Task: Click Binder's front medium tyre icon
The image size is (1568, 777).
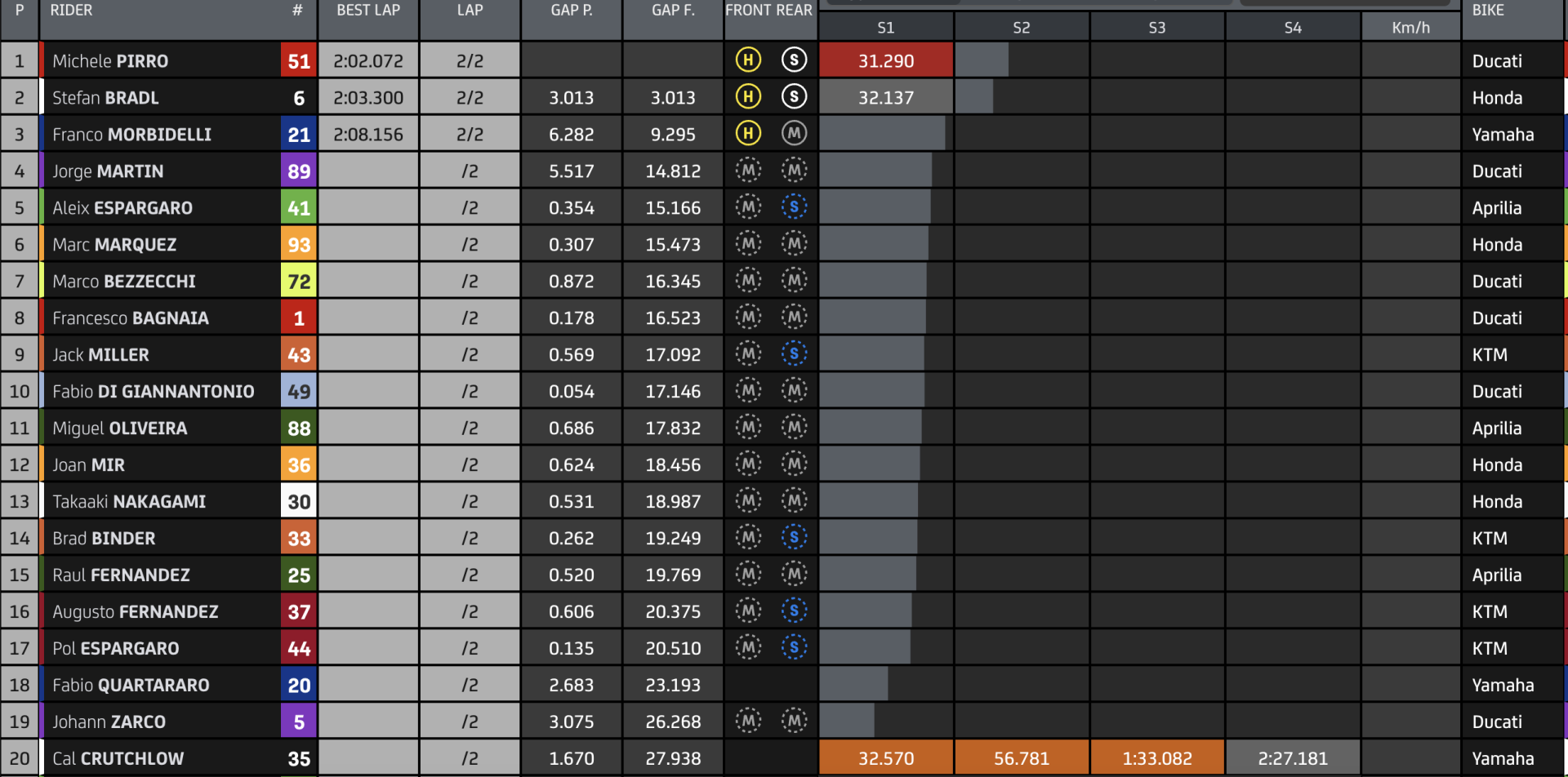Action: [748, 538]
